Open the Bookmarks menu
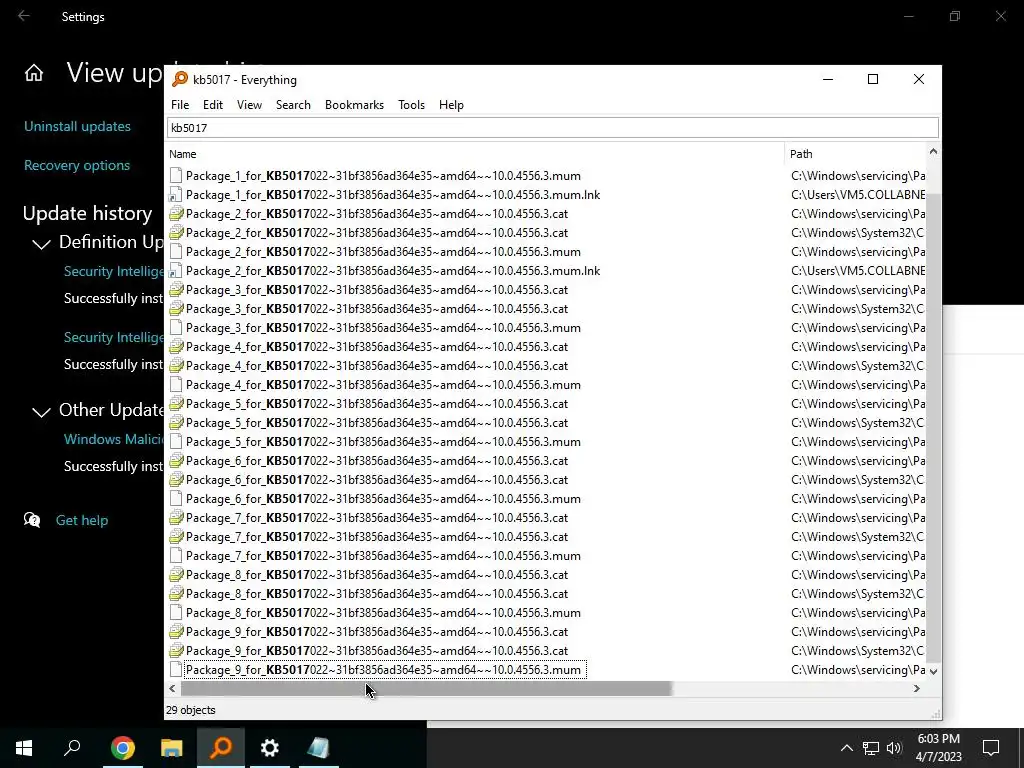This screenshot has width=1024, height=768. [354, 104]
